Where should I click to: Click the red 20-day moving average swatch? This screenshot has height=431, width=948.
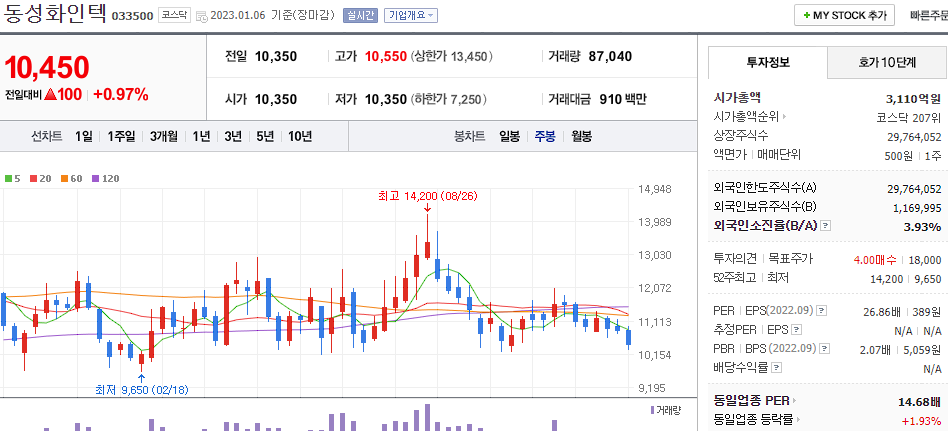33,178
